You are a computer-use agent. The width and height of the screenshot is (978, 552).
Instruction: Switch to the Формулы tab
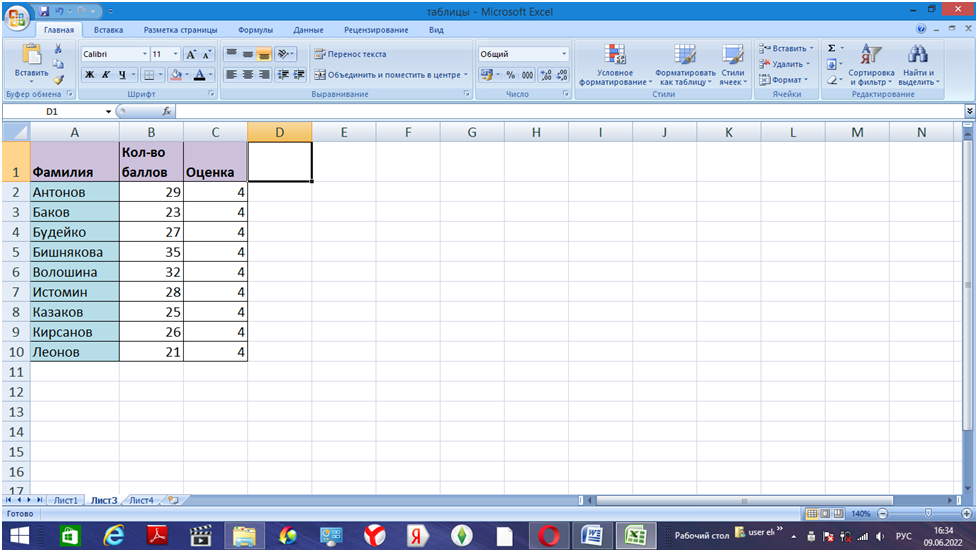click(x=255, y=30)
